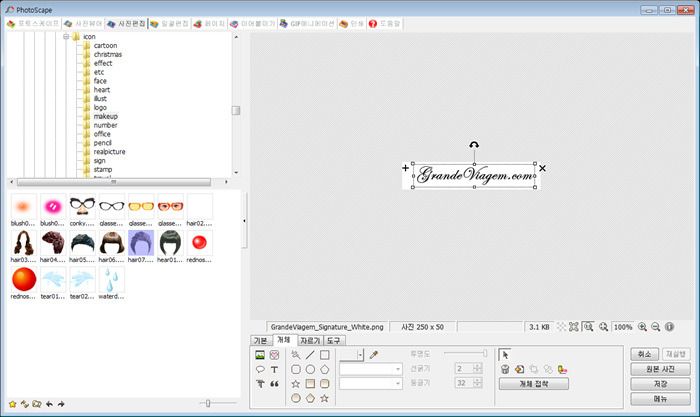Click the GrandeViagem_Signature_White.png filename in status bar
Viewport: 700px width, 417px height.
(x=327, y=327)
